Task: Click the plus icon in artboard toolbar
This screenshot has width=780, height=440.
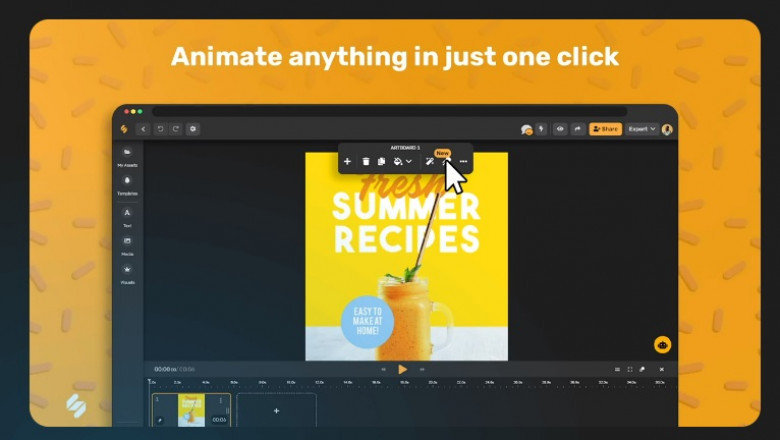Action: click(347, 161)
